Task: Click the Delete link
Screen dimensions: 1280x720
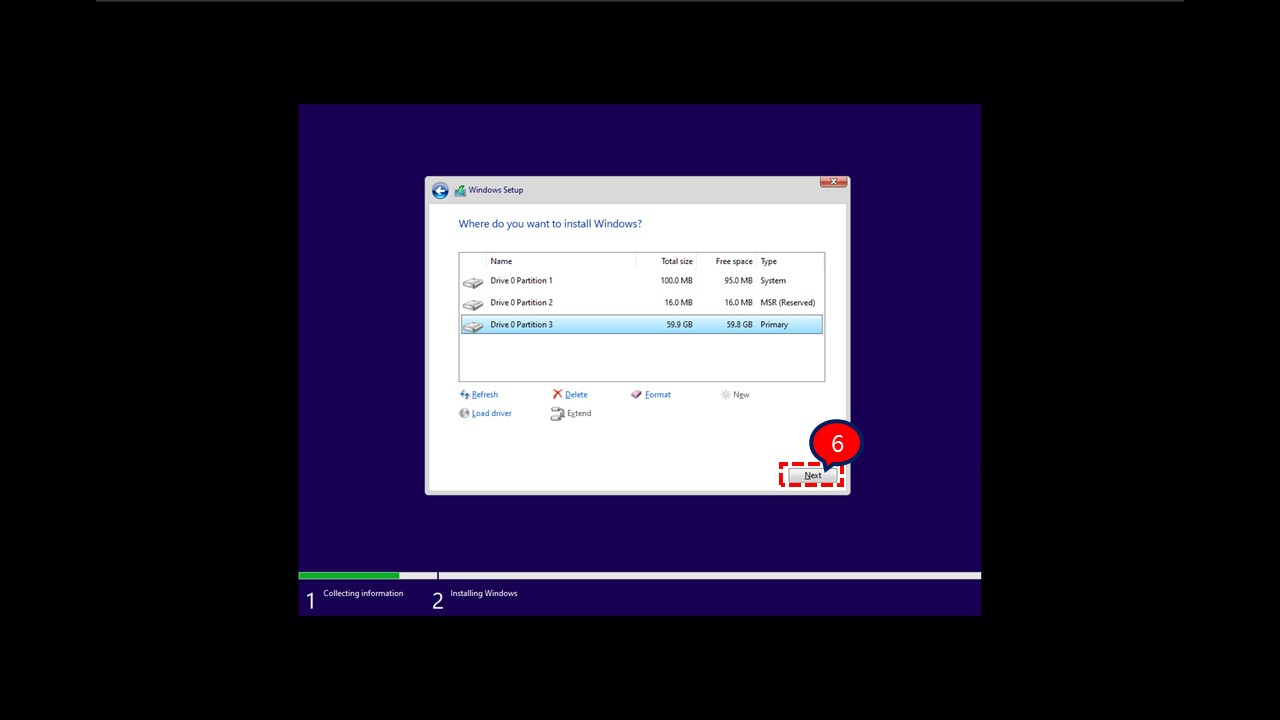Action: (x=576, y=395)
